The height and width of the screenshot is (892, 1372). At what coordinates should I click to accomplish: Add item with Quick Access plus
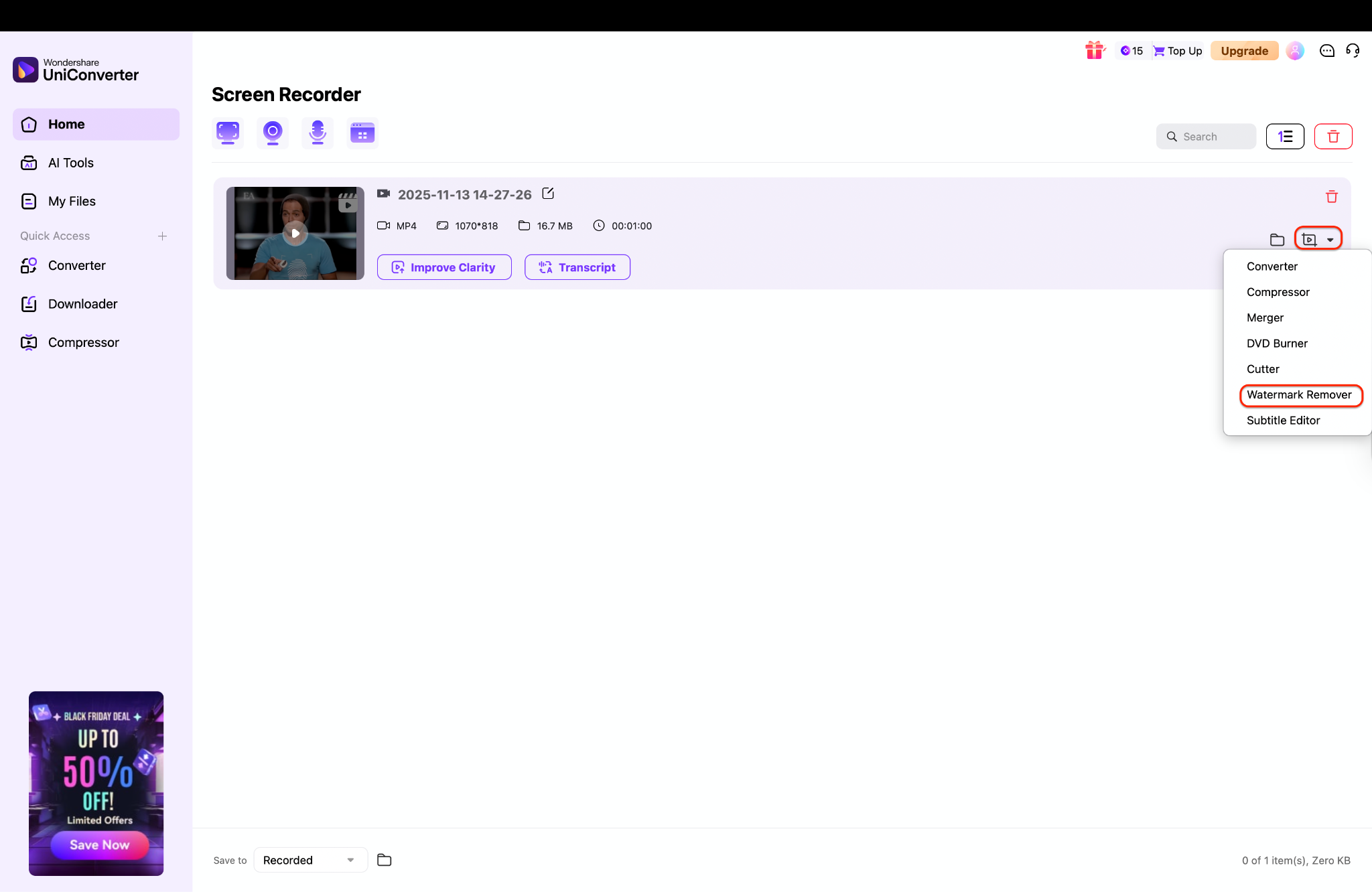[162, 236]
